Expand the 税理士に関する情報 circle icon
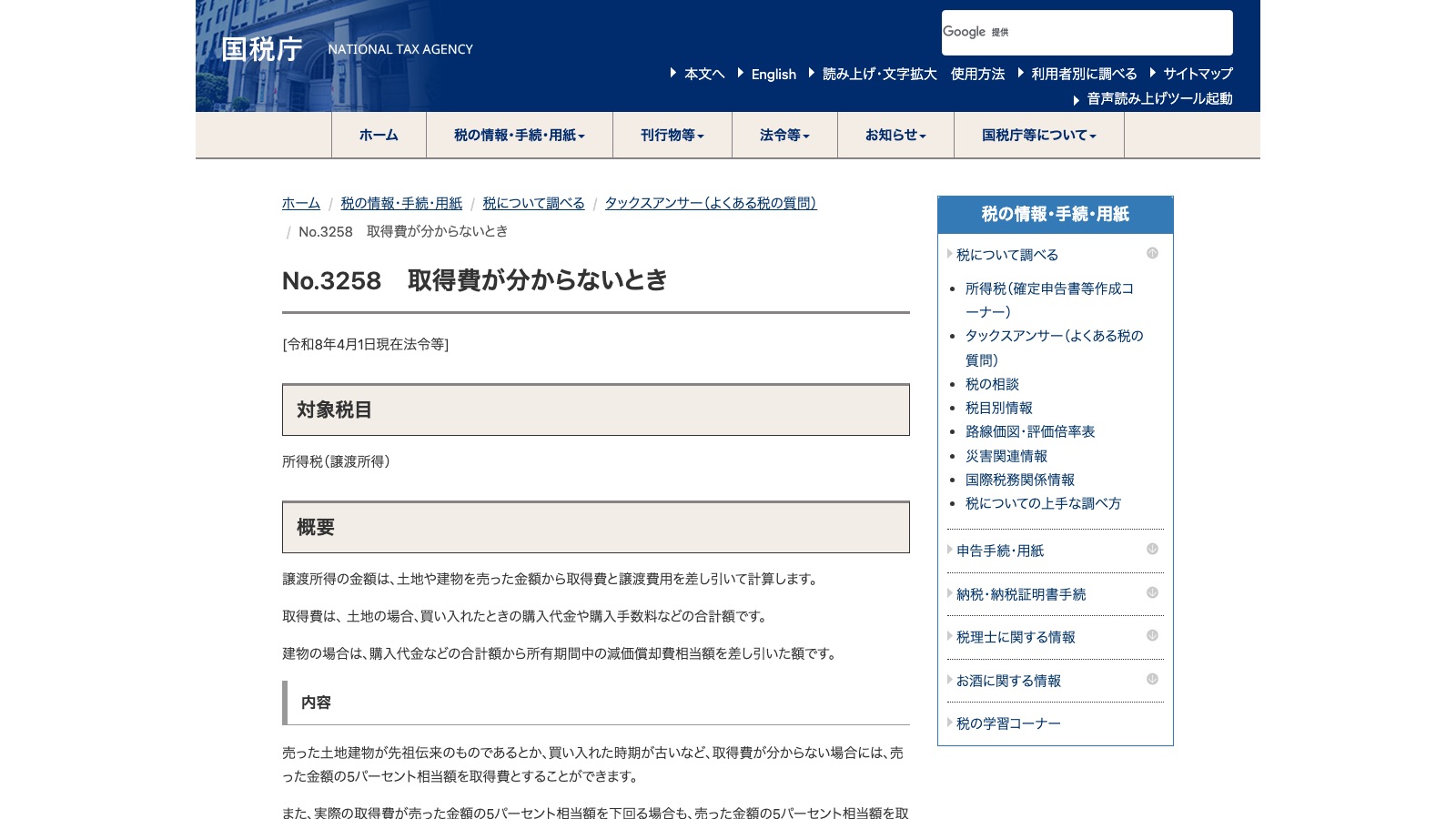The height and width of the screenshot is (819, 1456). (1152, 635)
